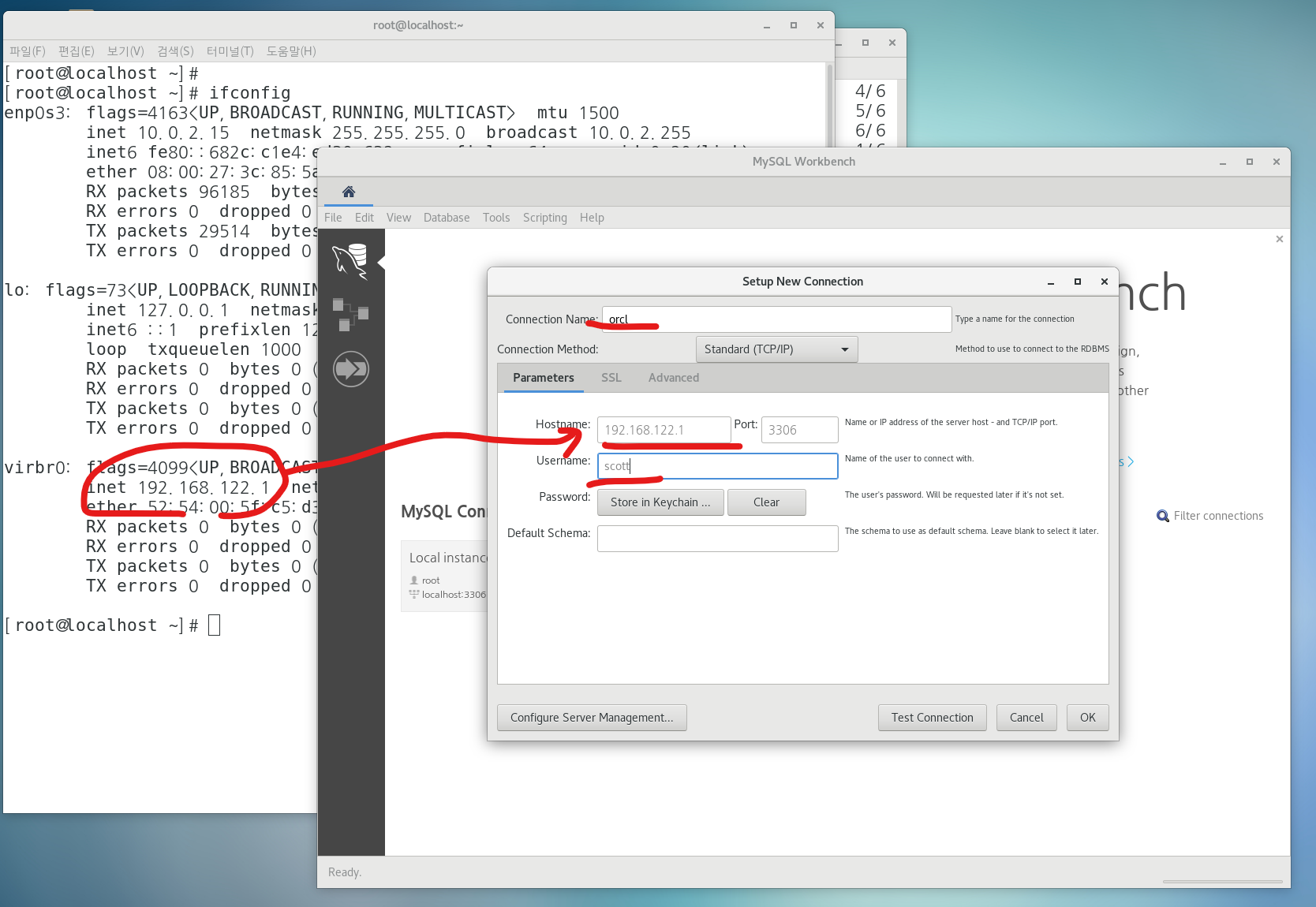1316x907 pixels.
Task: Select the dolphin database connections sidebar icon
Action: (351, 262)
